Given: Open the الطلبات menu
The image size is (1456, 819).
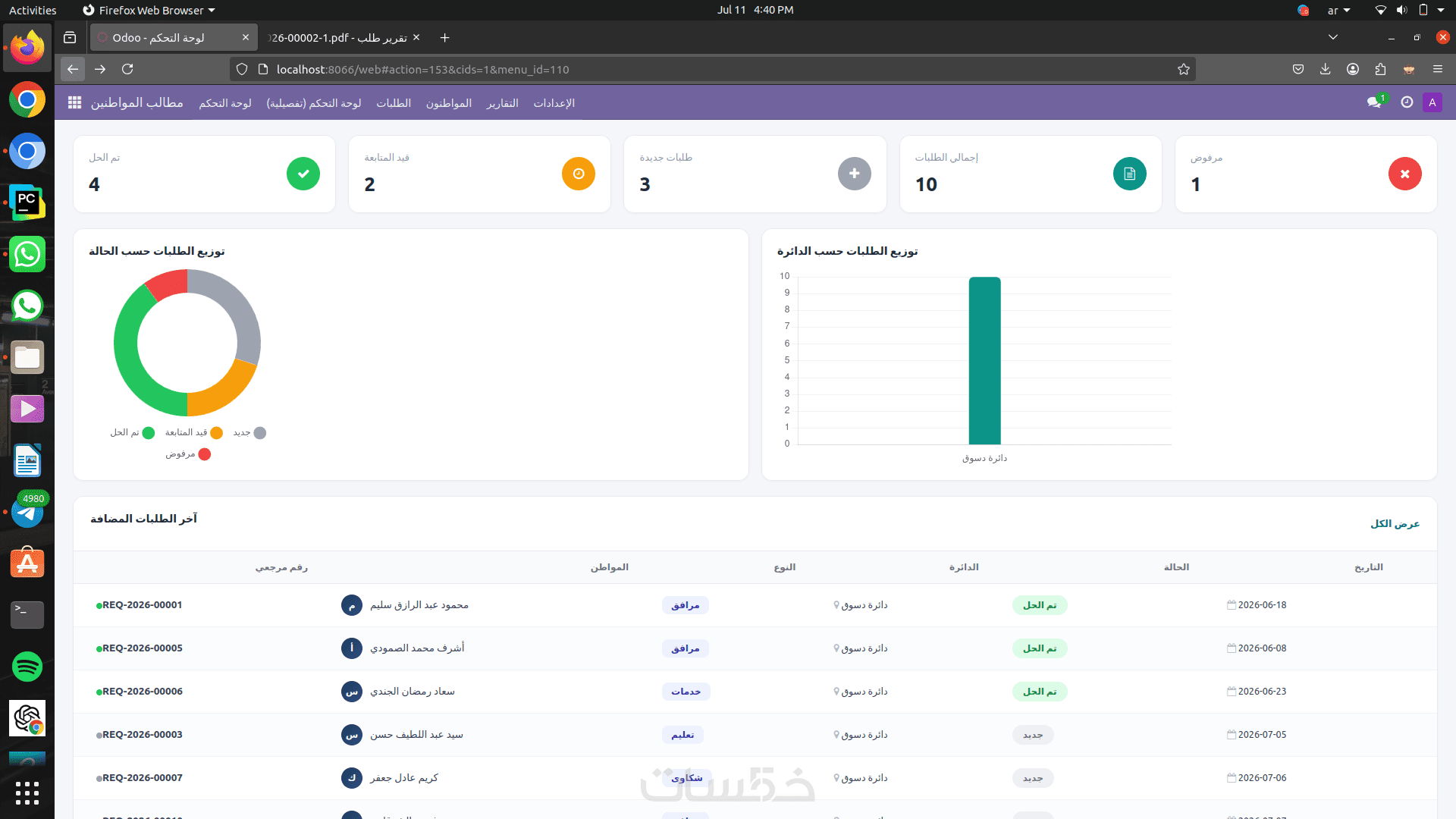Looking at the screenshot, I should (394, 102).
